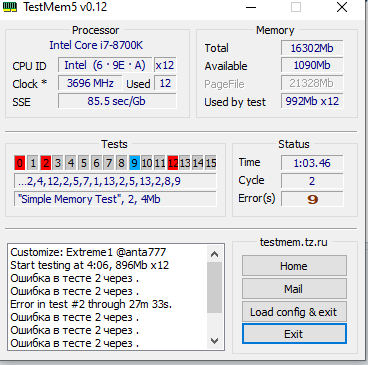Select test box 8
Screen dimensions: 368x365
[121, 163]
